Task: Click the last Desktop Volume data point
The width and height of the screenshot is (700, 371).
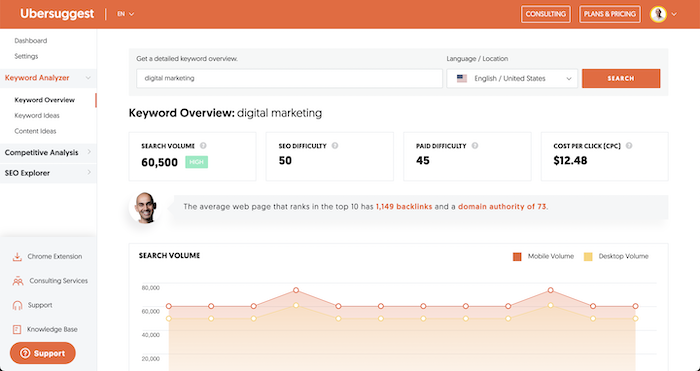Action: 635,318
